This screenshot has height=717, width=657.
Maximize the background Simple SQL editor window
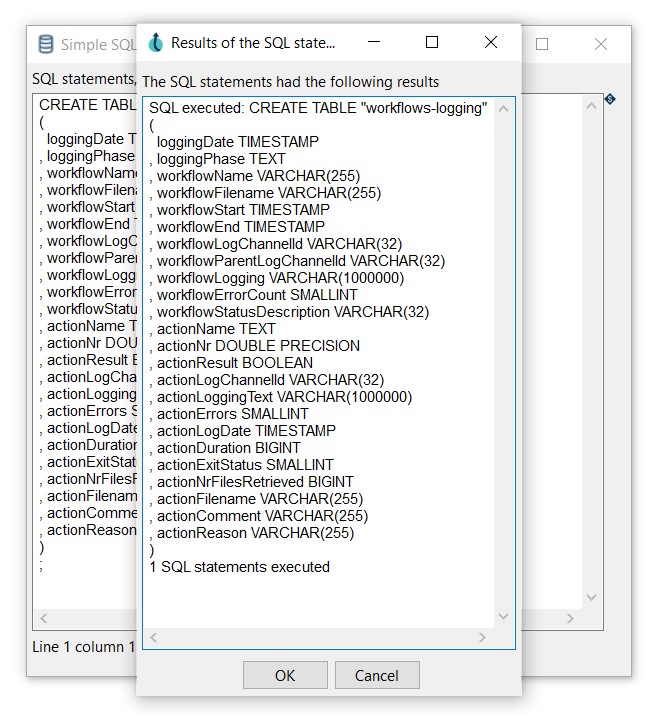point(542,45)
